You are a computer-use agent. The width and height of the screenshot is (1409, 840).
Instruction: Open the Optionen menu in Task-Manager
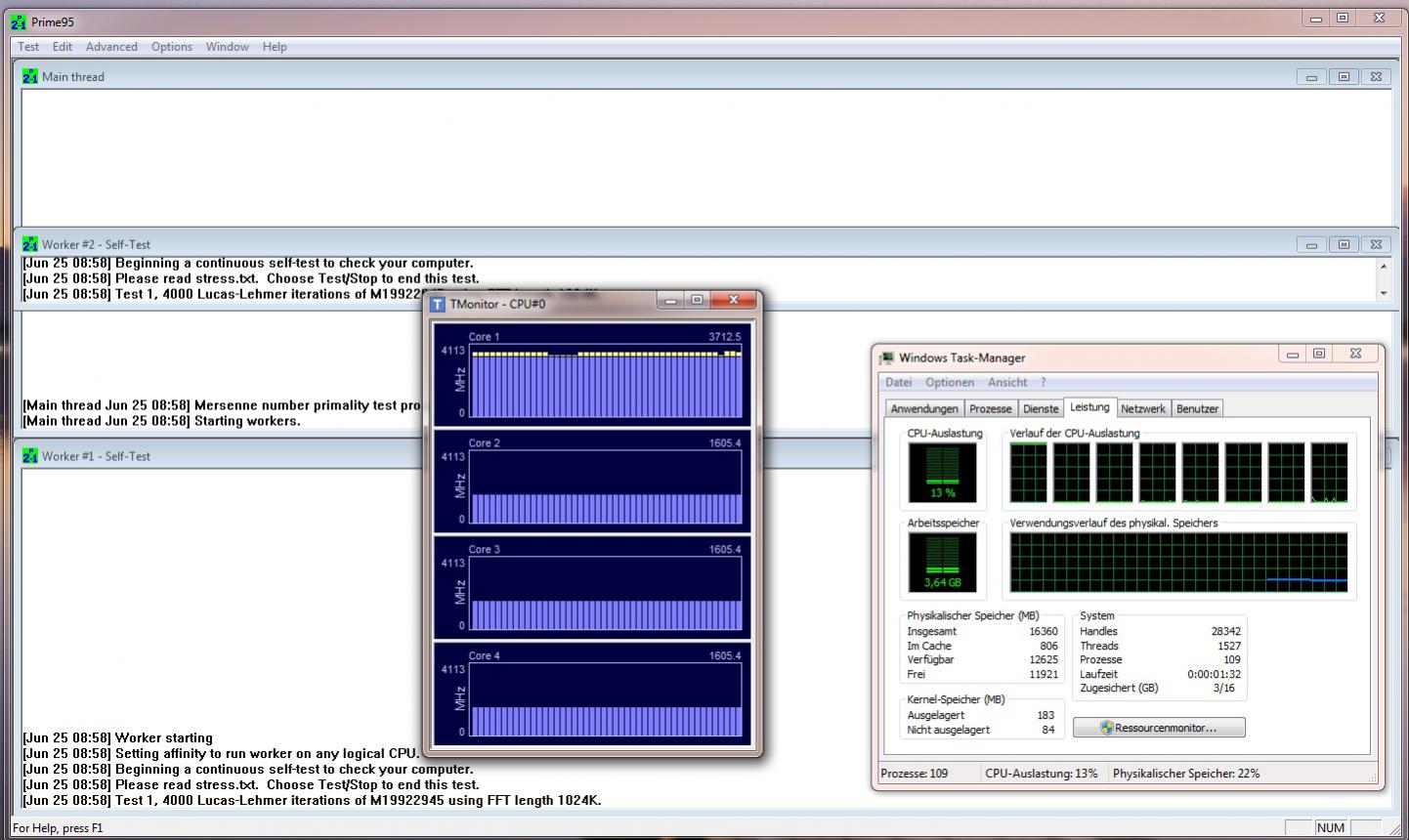(950, 383)
